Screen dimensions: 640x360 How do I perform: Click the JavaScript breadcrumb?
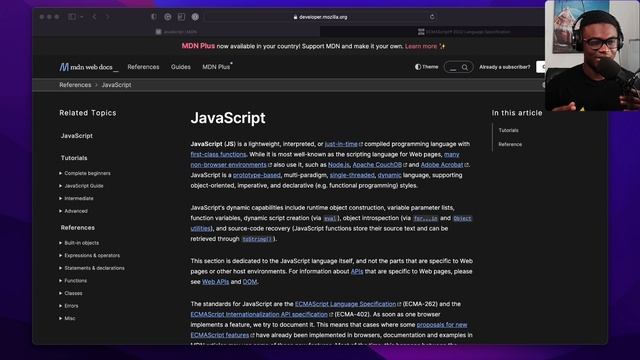click(116, 85)
